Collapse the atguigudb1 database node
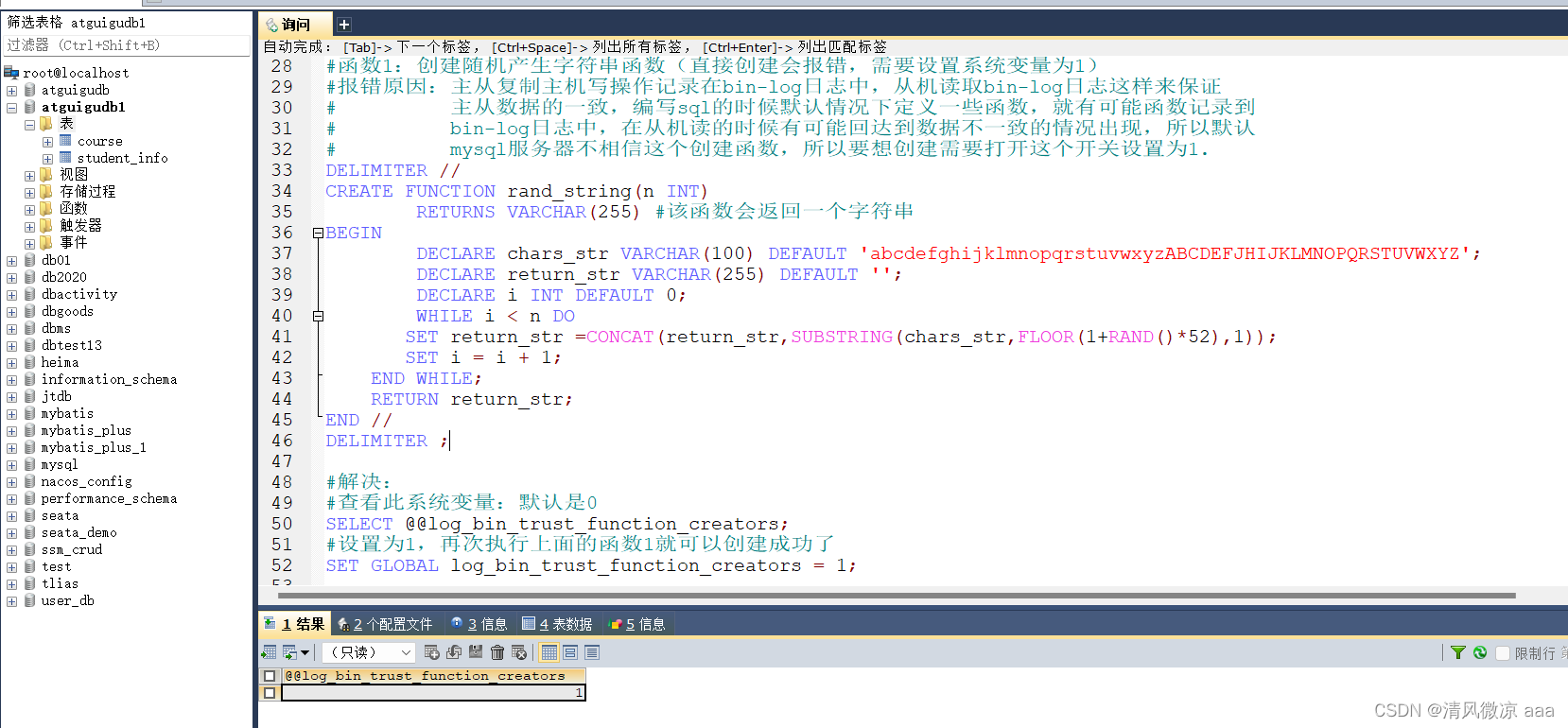This screenshot has width=1568, height=728. [11, 107]
